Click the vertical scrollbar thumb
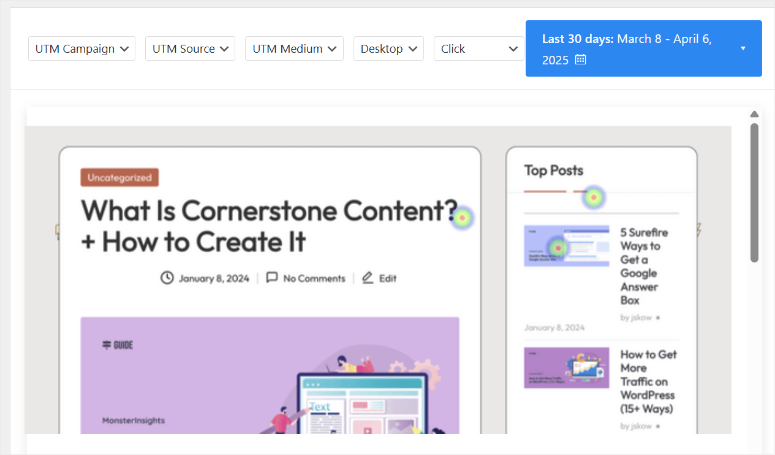 tap(754, 193)
